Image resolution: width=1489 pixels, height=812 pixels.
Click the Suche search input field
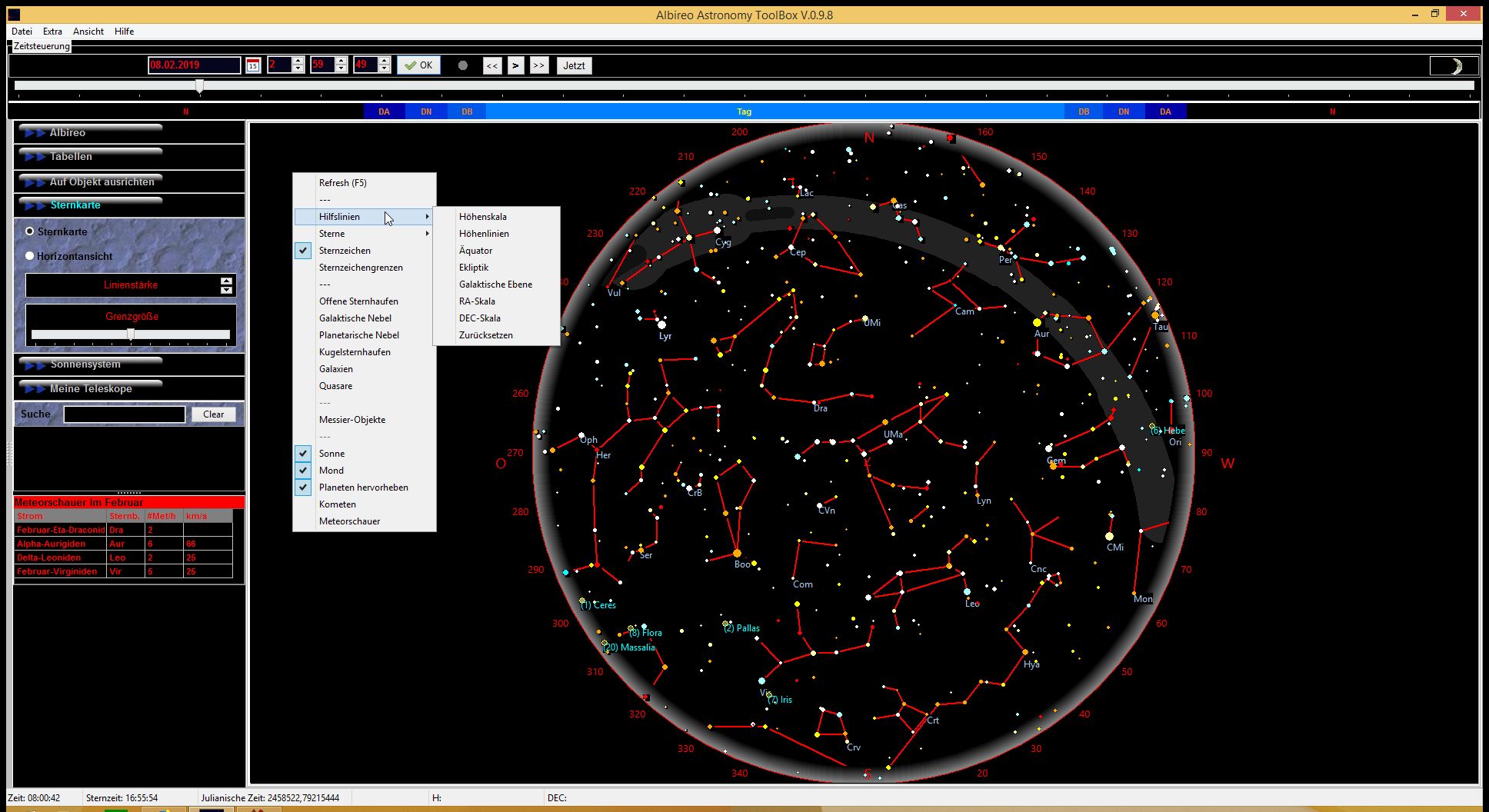[125, 414]
